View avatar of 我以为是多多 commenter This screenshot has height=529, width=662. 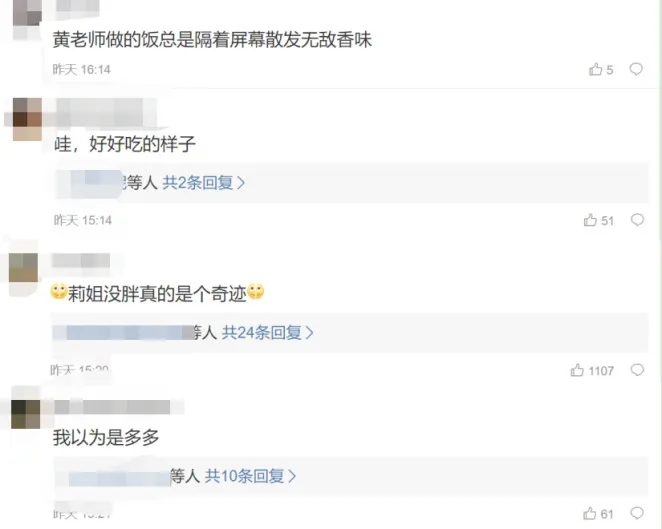tap(25, 414)
